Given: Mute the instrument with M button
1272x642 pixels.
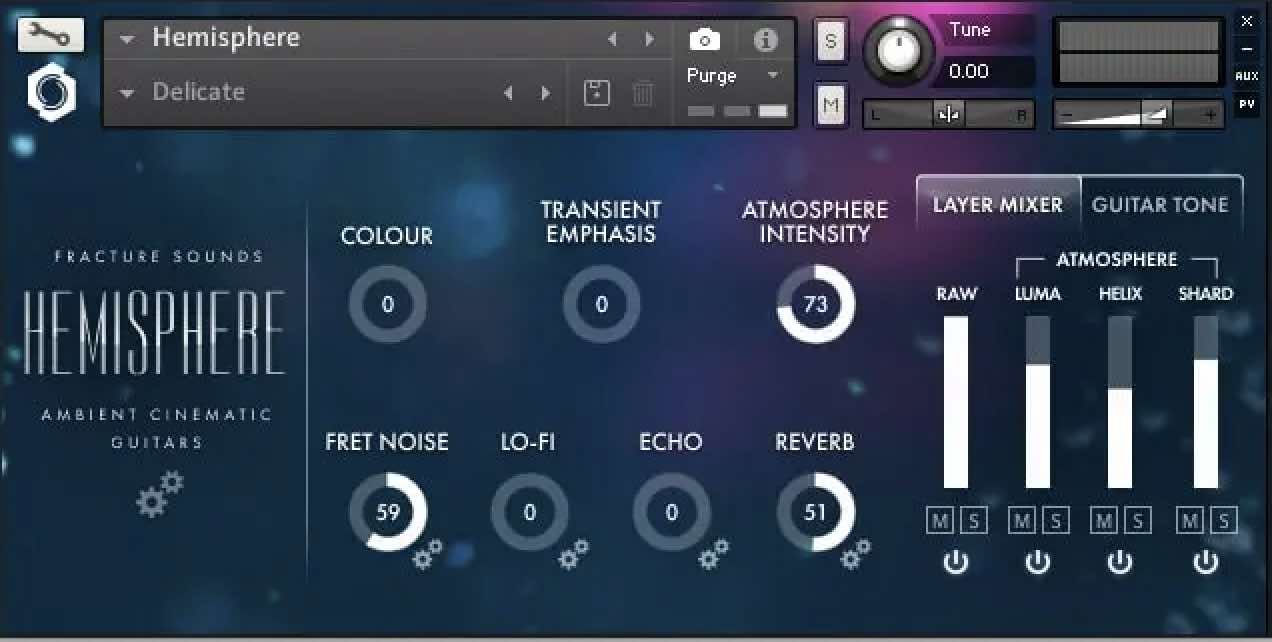Looking at the screenshot, I should pyautogui.click(x=830, y=104).
